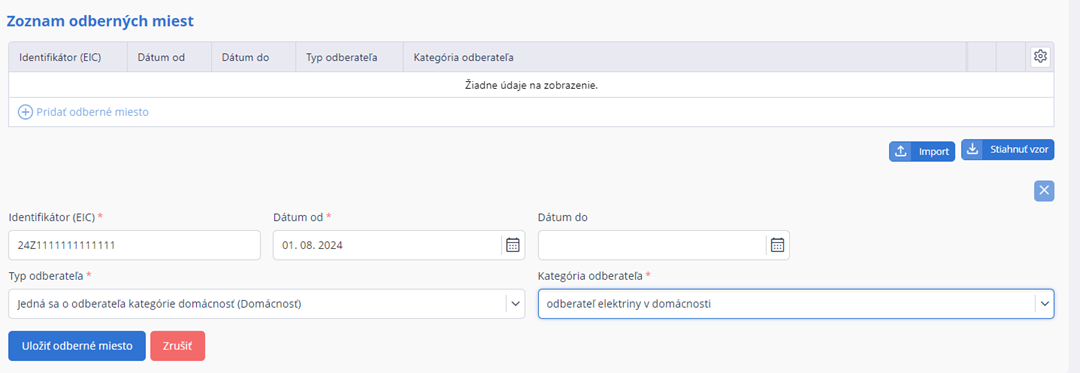Expand the Typ odberateľa dropdown arrow
This screenshot has width=1080, height=373.
pos(515,304)
